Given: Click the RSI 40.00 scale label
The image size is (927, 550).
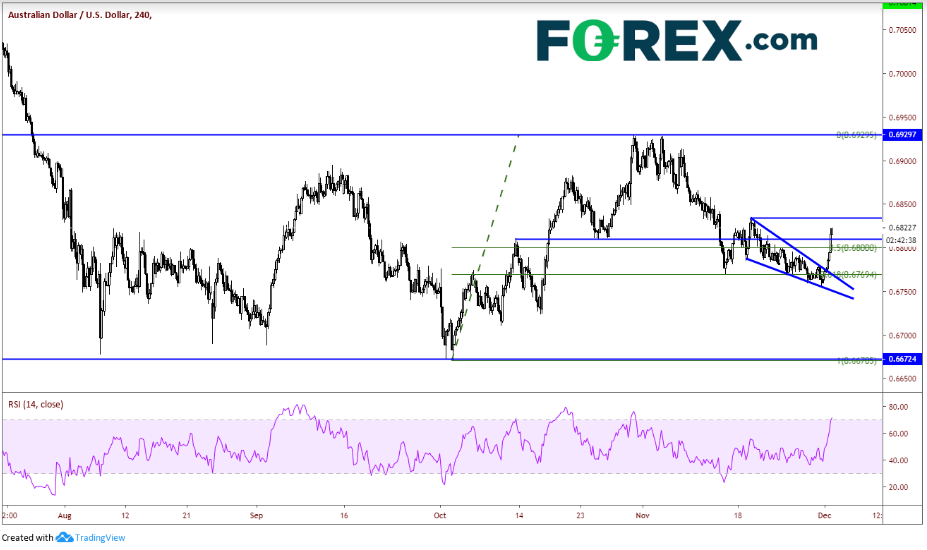Looking at the screenshot, I should tap(898, 460).
